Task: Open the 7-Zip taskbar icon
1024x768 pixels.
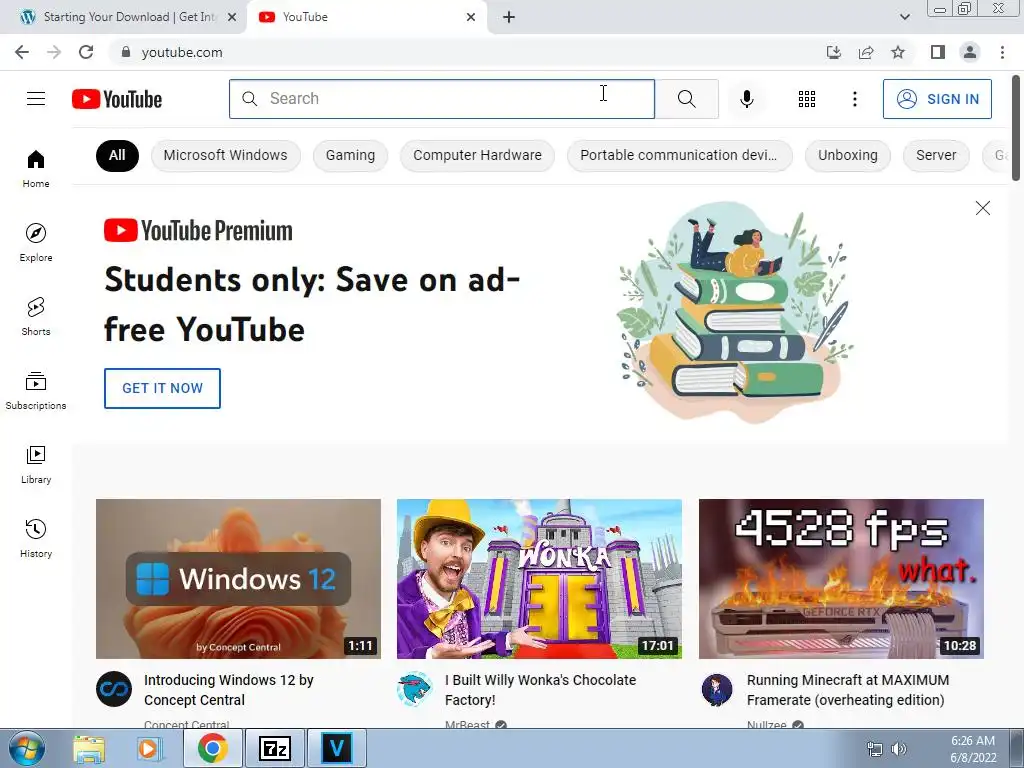Action: [x=274, y=748]
